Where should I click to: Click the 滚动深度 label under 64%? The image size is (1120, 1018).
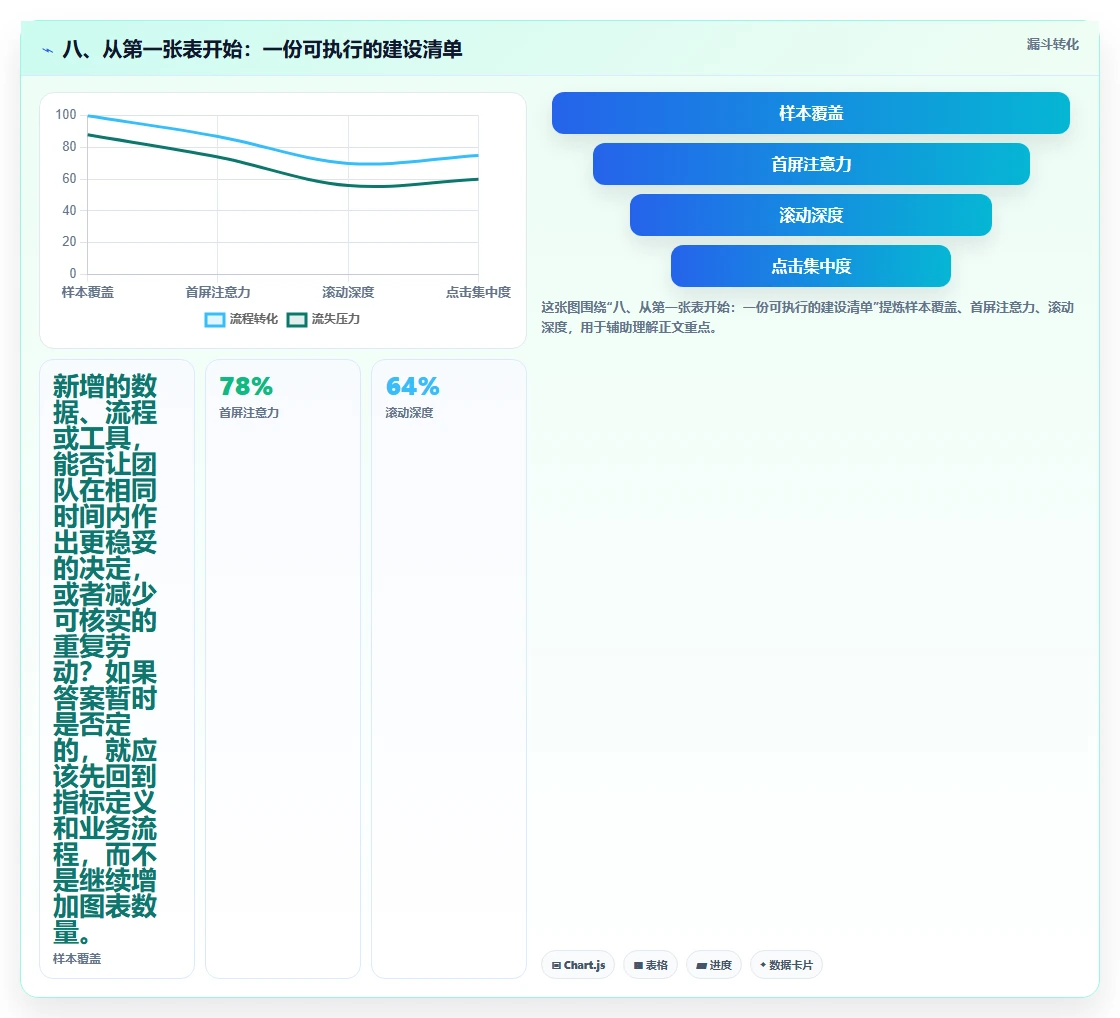[409, 413]
